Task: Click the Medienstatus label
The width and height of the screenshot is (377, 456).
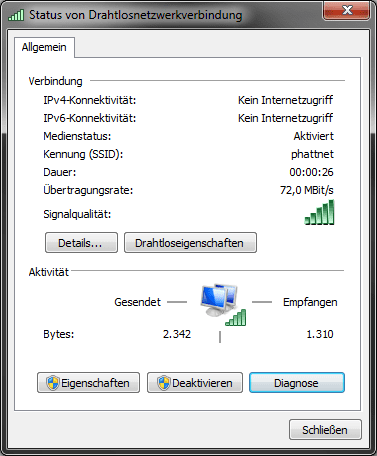Action: tap(77, 136)
